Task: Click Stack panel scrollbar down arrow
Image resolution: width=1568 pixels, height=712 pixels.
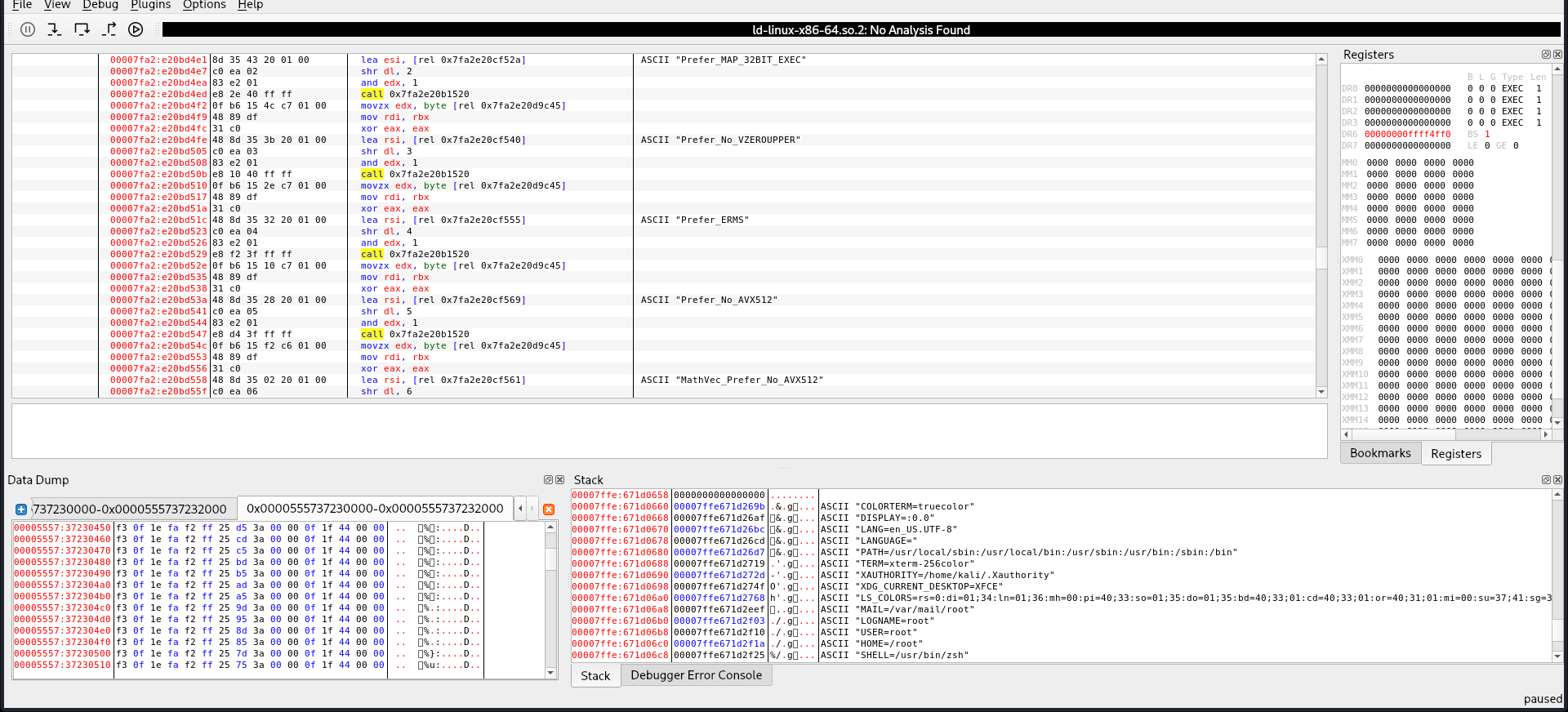Action: coord(1557,656)
